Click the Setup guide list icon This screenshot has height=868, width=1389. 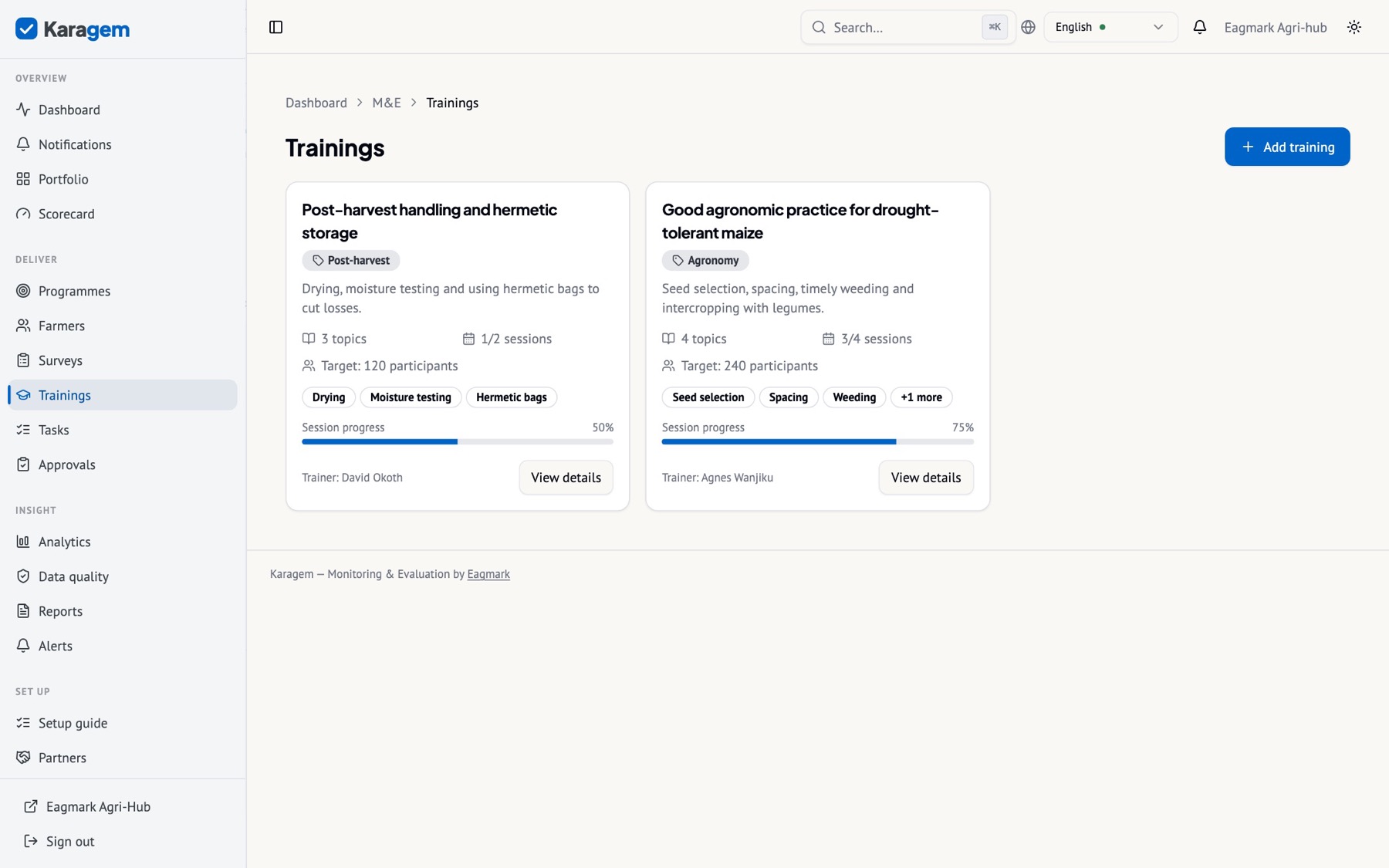pyautogui.click(x=23, y=723)
